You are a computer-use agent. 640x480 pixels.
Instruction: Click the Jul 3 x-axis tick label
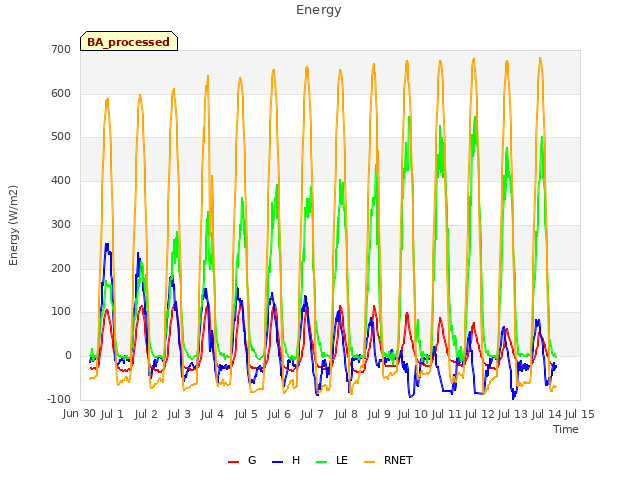coord(179,414)
